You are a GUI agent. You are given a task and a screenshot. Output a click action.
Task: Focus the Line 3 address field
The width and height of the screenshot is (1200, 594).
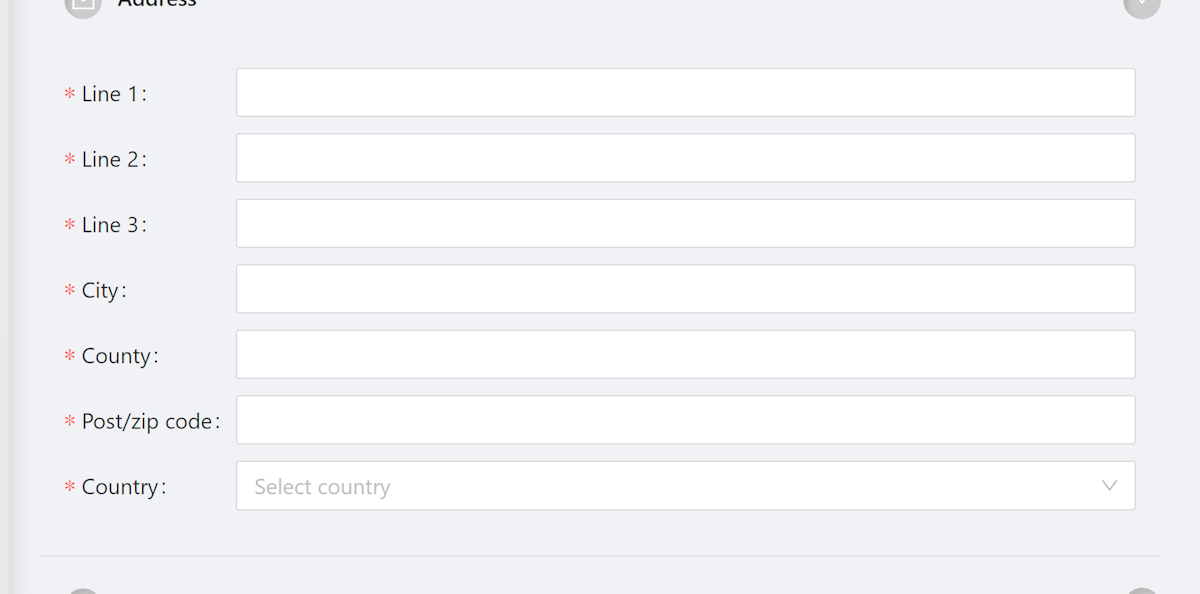[x=685, y=224]
